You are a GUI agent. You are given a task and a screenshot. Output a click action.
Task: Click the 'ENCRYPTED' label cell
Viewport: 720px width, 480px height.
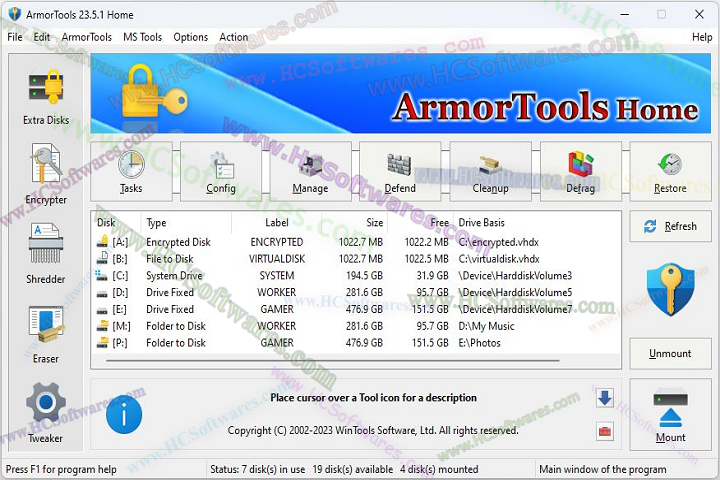pos(277,242)
